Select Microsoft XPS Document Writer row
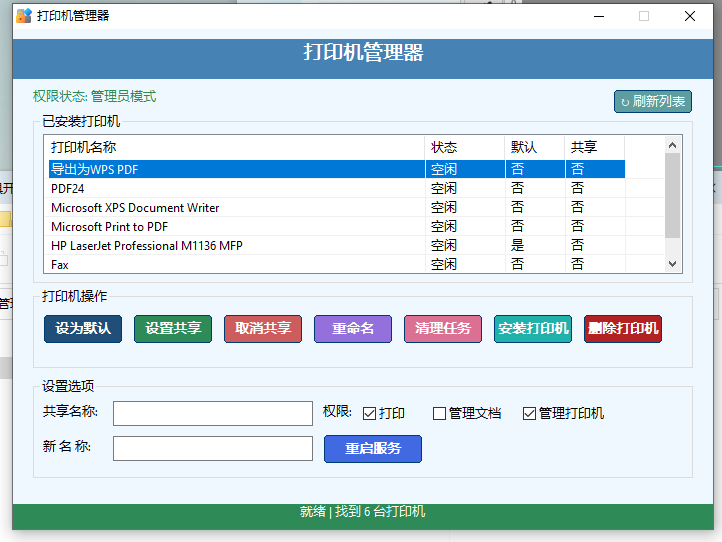Viewport: 722px width, 542px height. pyautogui.click(x=337, y=208)
